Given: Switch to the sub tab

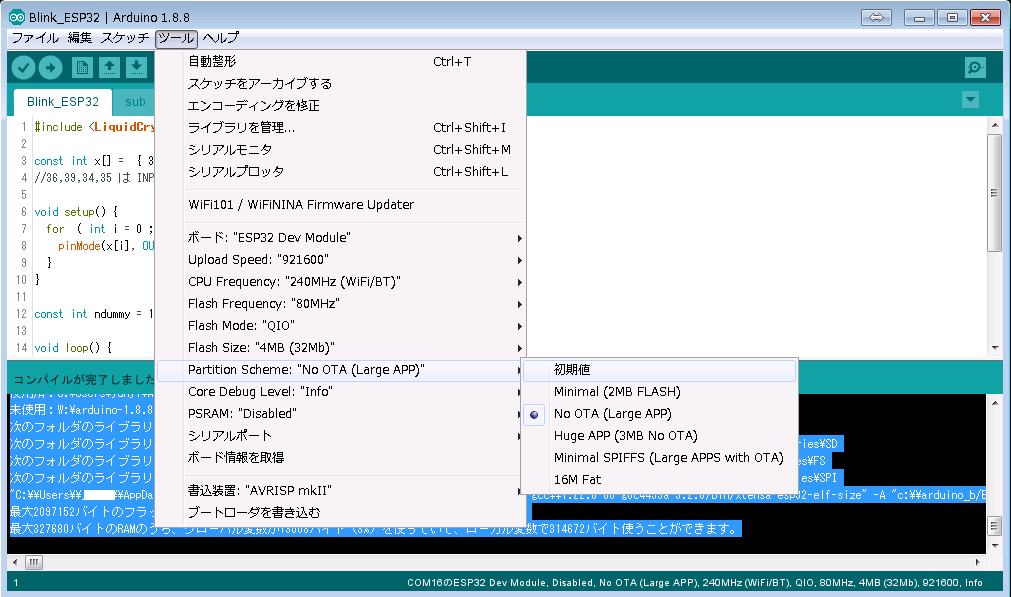Looking at the screenshot, I should (x=135, y=101).
